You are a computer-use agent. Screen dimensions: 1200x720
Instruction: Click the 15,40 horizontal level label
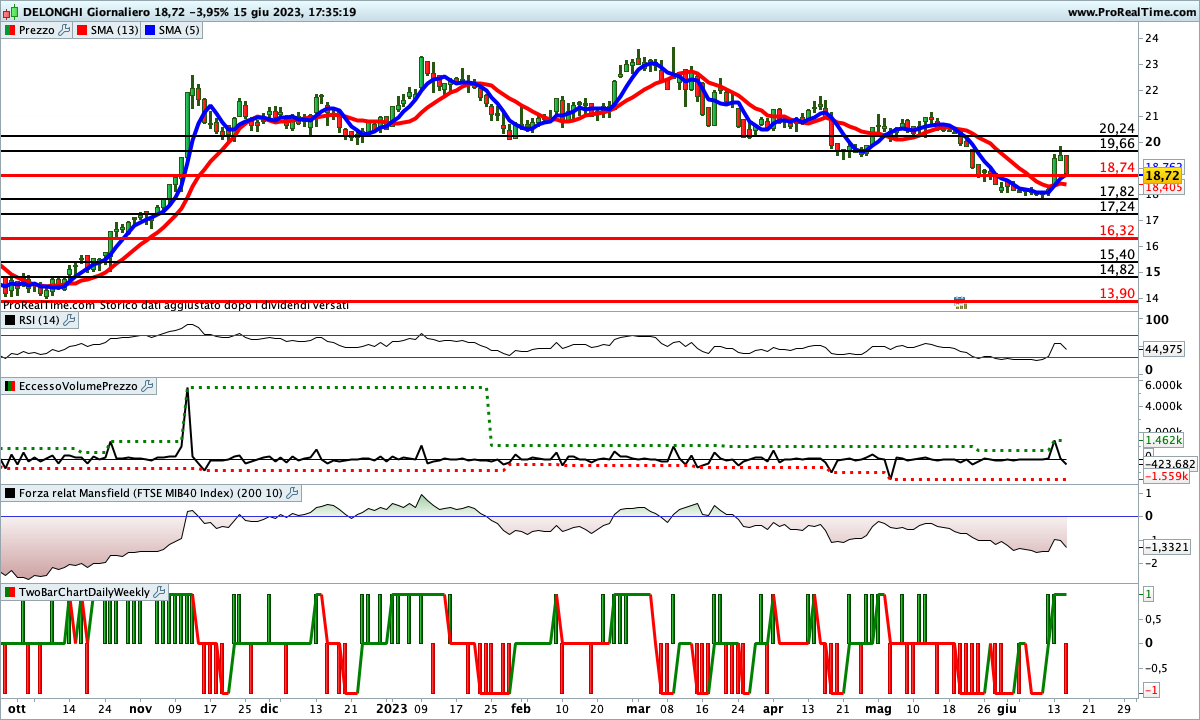click(1117, 254)
